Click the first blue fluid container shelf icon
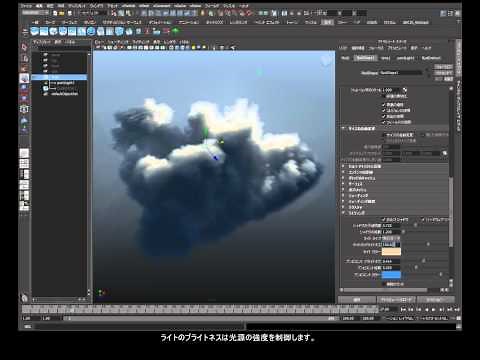 [x=35, y=31]
